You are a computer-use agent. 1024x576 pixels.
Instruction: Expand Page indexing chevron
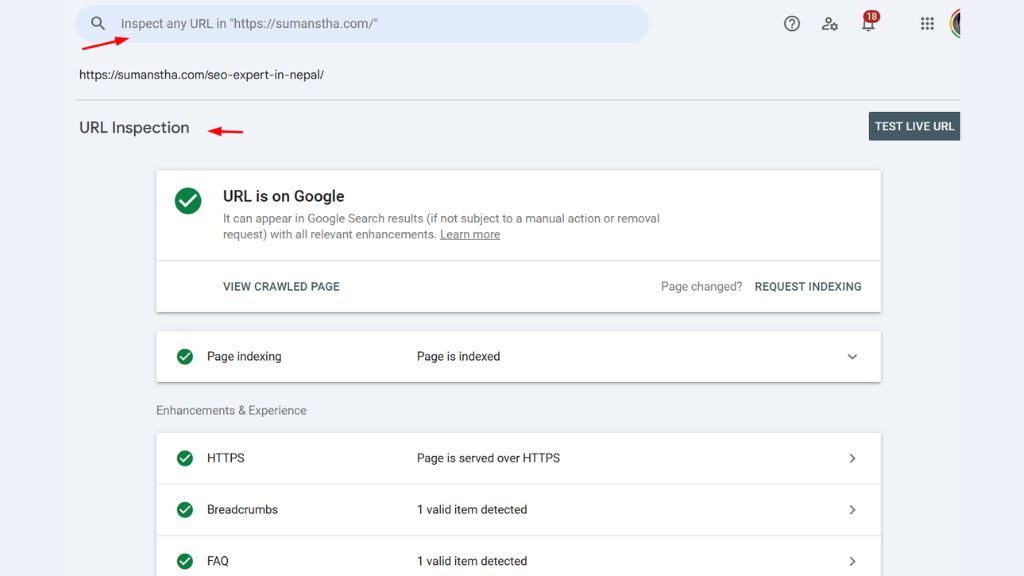pyautogui.click(x=852, y=357)
